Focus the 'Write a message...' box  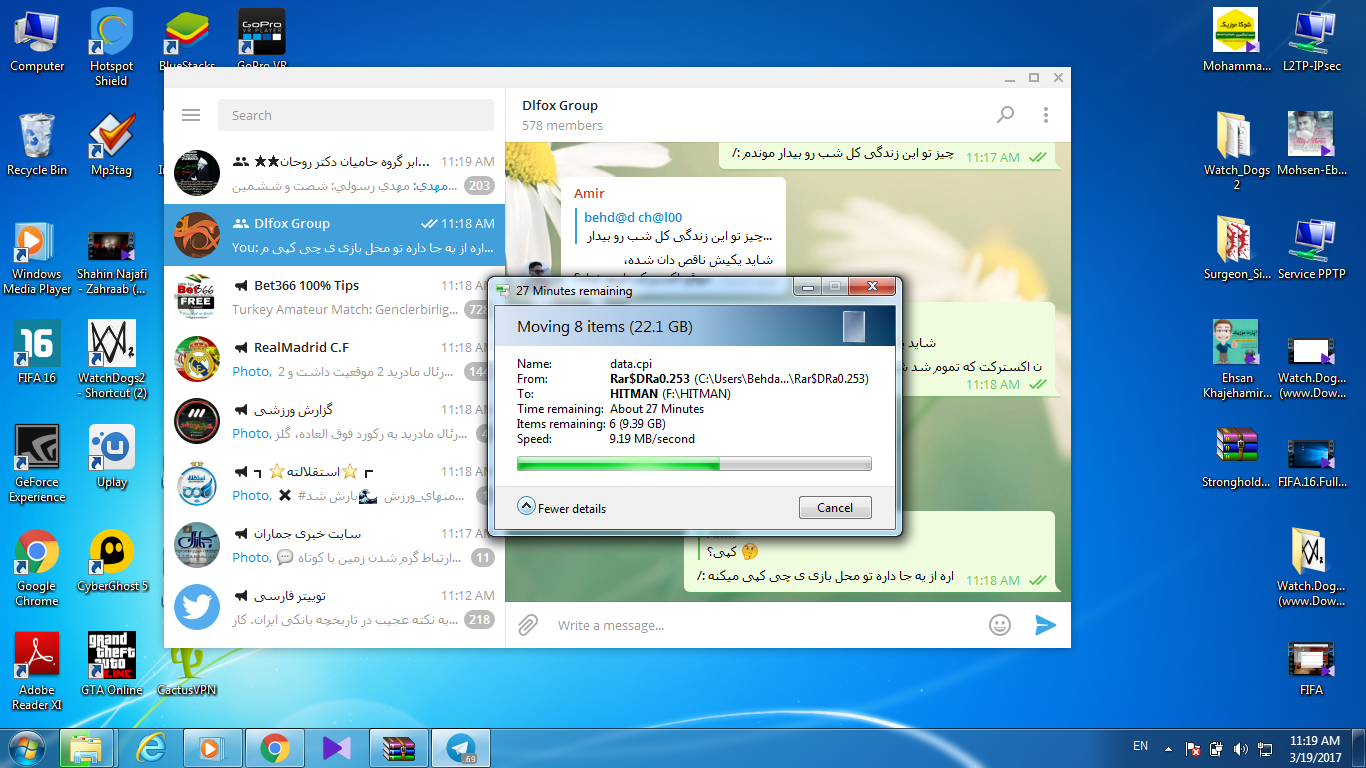(x=765, y=625)
